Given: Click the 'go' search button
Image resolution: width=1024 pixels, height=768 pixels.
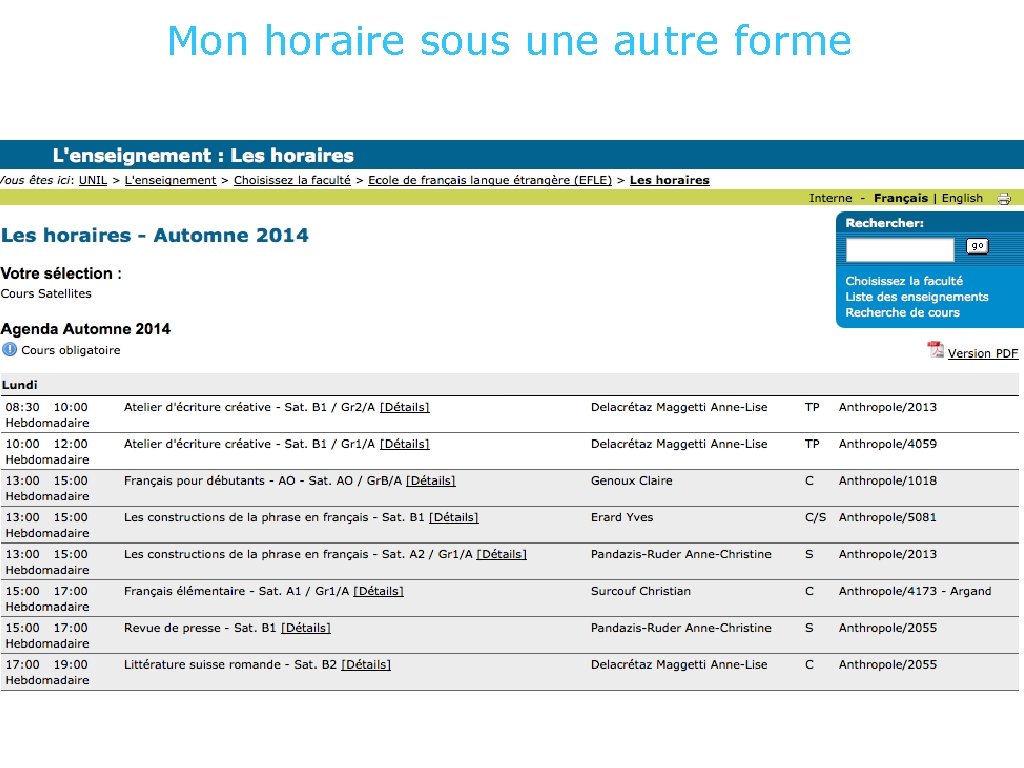Looking at the screenshot, I should pos(977,246).
